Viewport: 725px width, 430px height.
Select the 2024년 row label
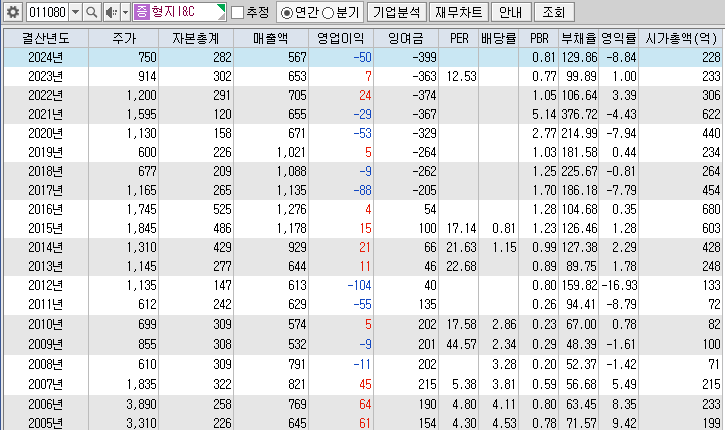(x=45, y=57)
